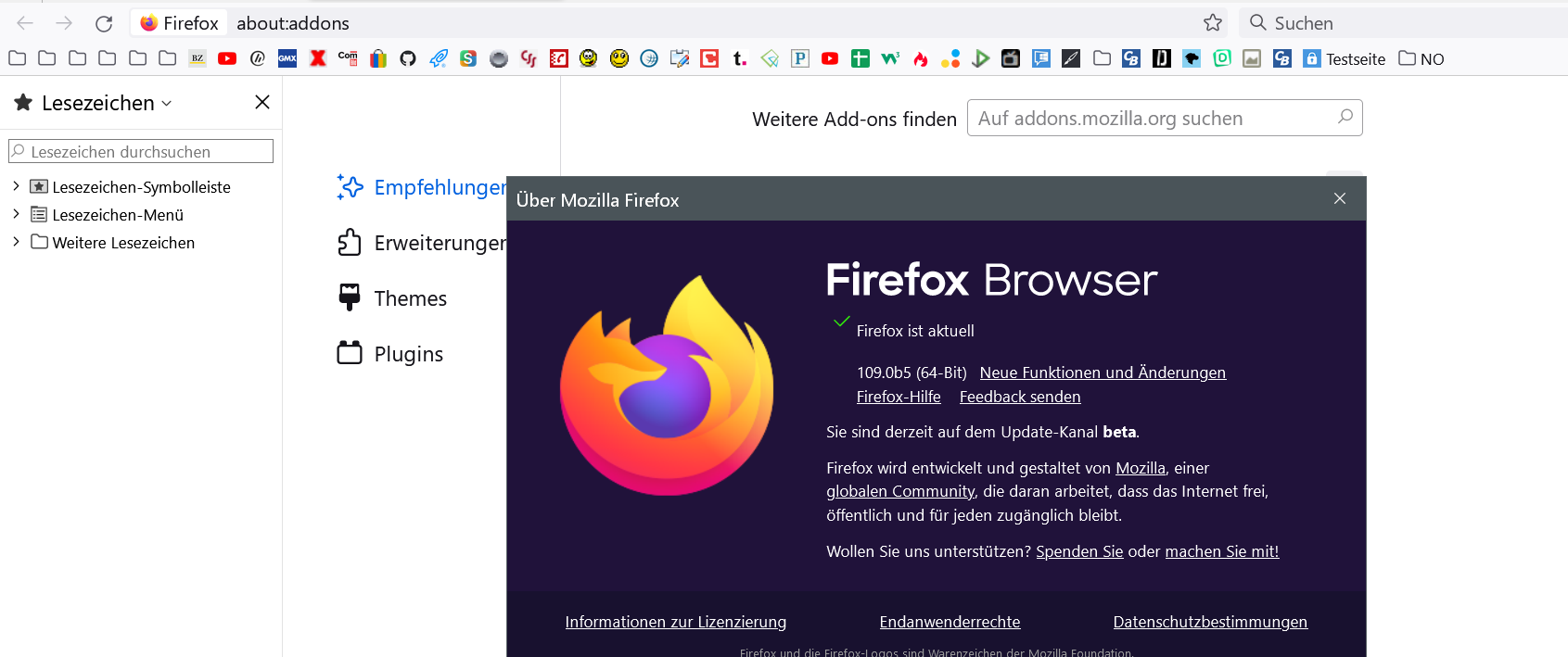Viewport: 1568px width, 657px height.
Task: Open the Mozilla link in the dialog
Action: pyautogui.click(x=1141, y=468)
